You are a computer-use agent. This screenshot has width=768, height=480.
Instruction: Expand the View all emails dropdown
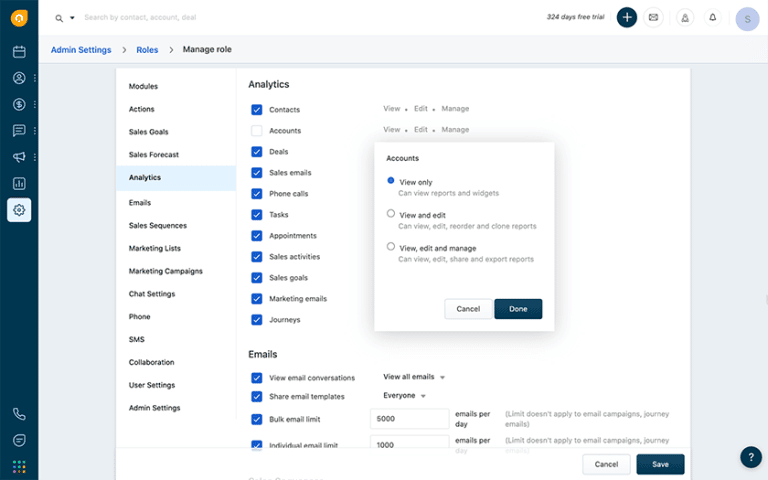(x=414, y=377)
